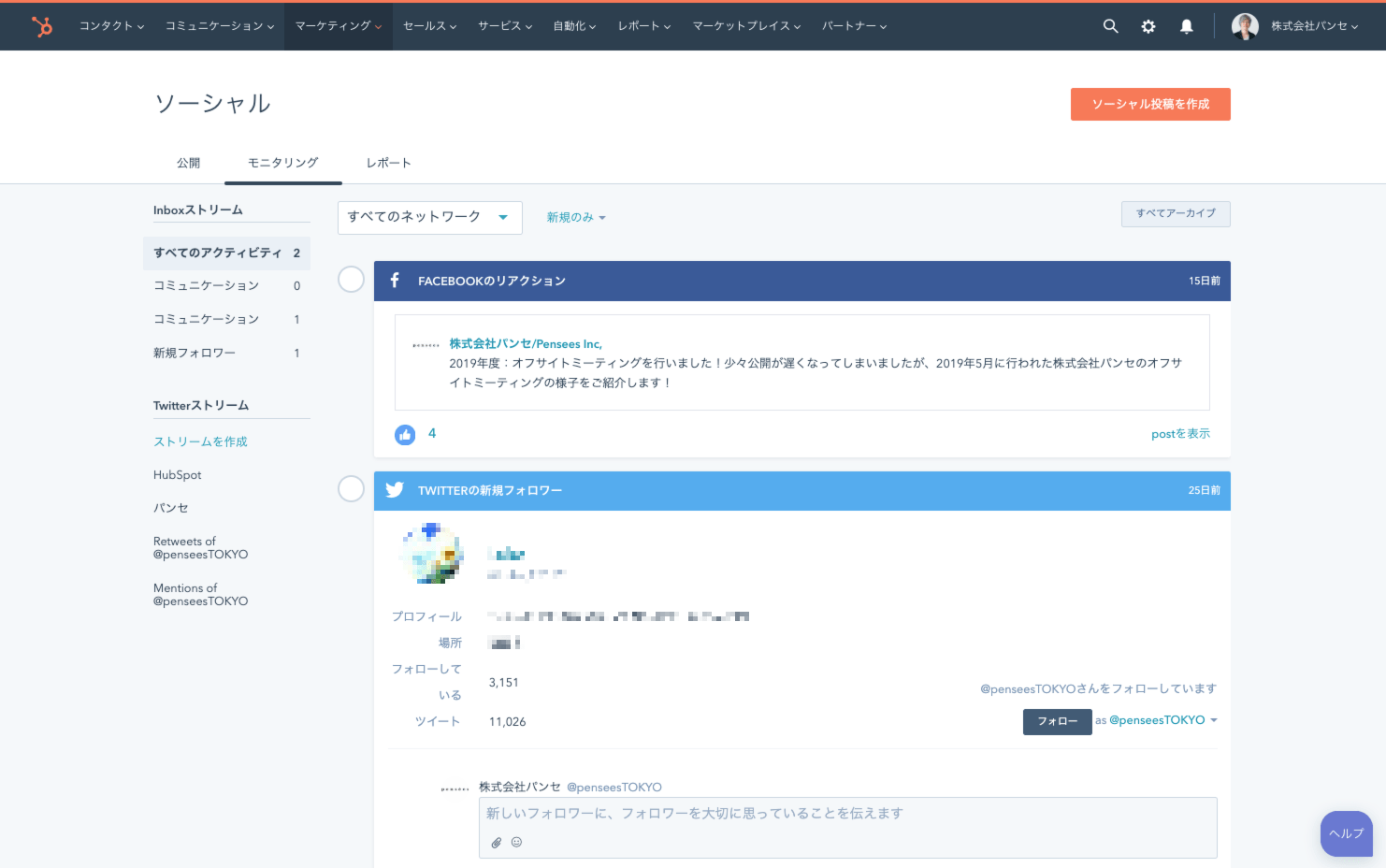Open the ストリームを作成 link
The width and height of the screenshot is (1386, 868).
pos(200,441)
